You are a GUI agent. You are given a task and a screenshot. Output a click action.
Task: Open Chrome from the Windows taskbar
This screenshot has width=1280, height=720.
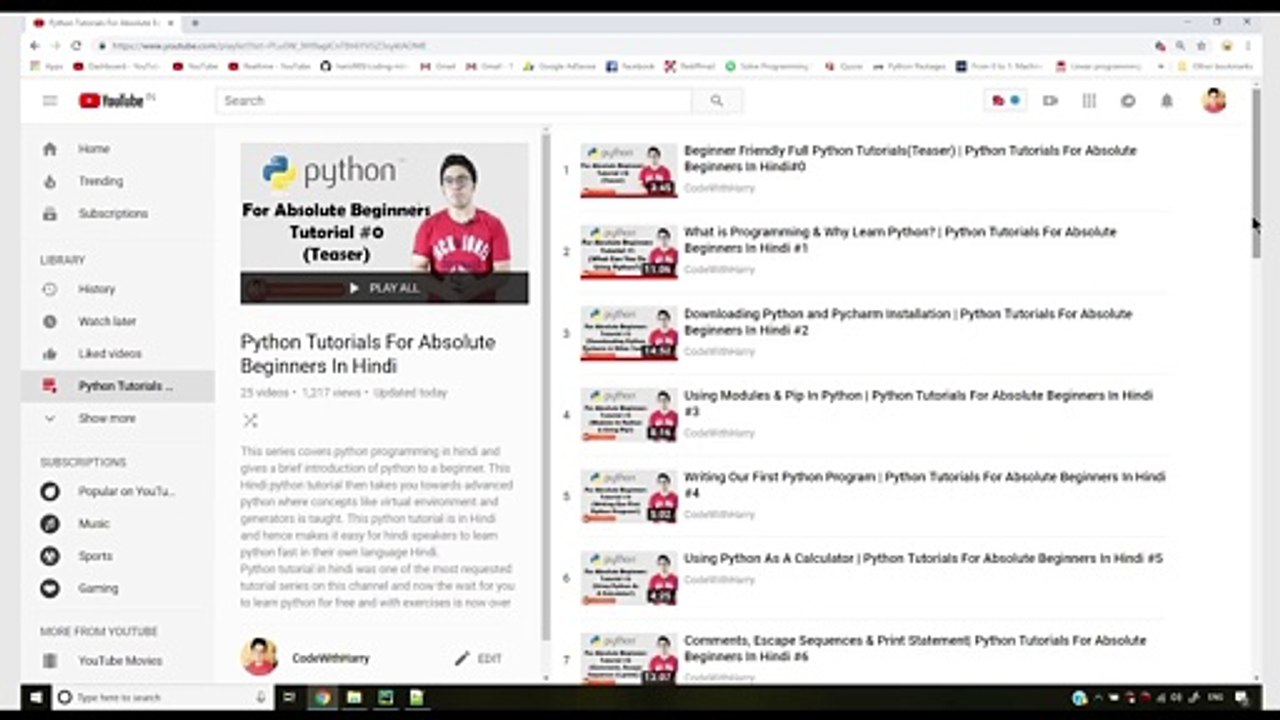[322, 697]
